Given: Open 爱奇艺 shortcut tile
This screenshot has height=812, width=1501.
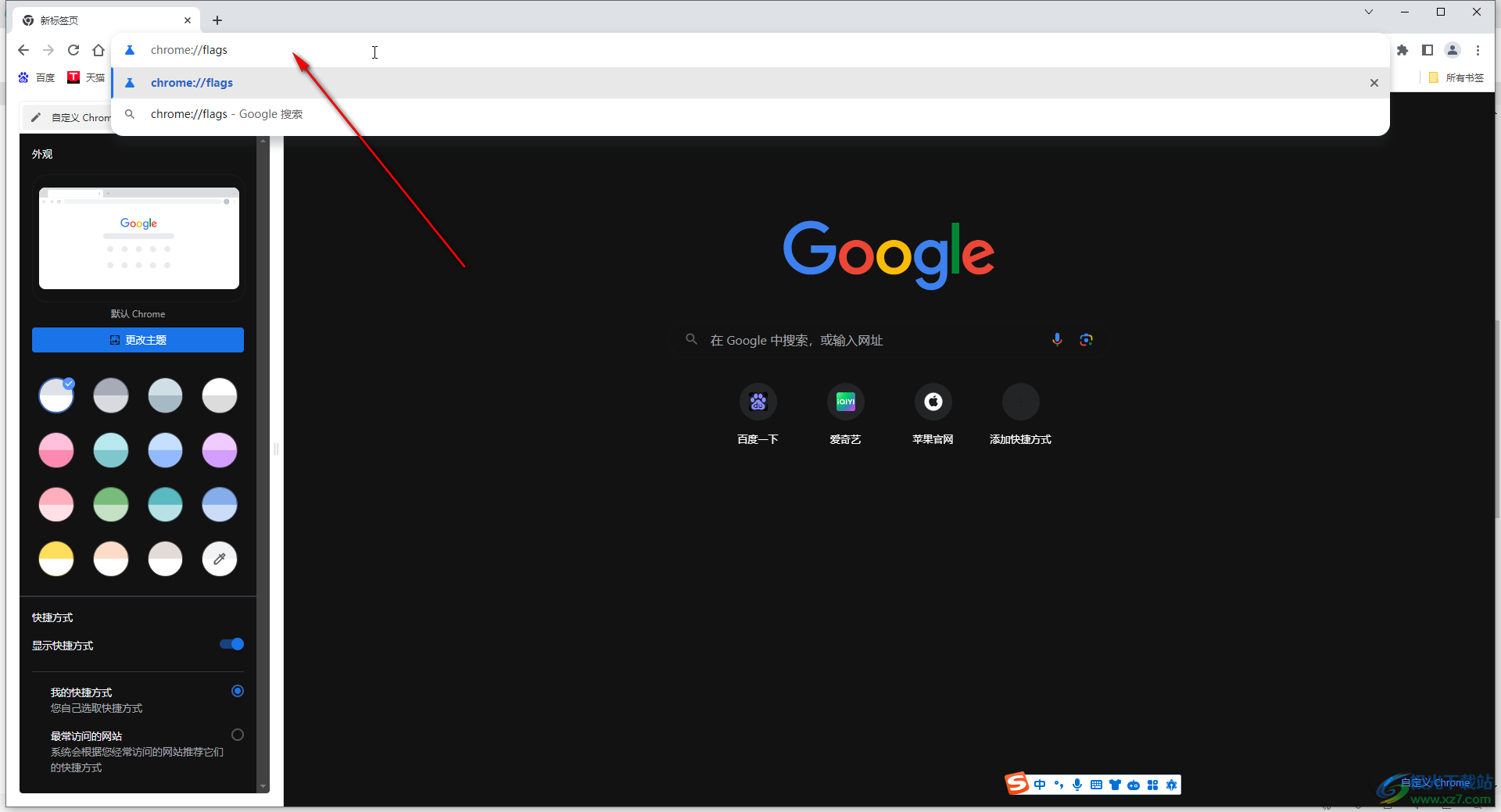Looking at the screenshot, I should click(x=845, y=414).
